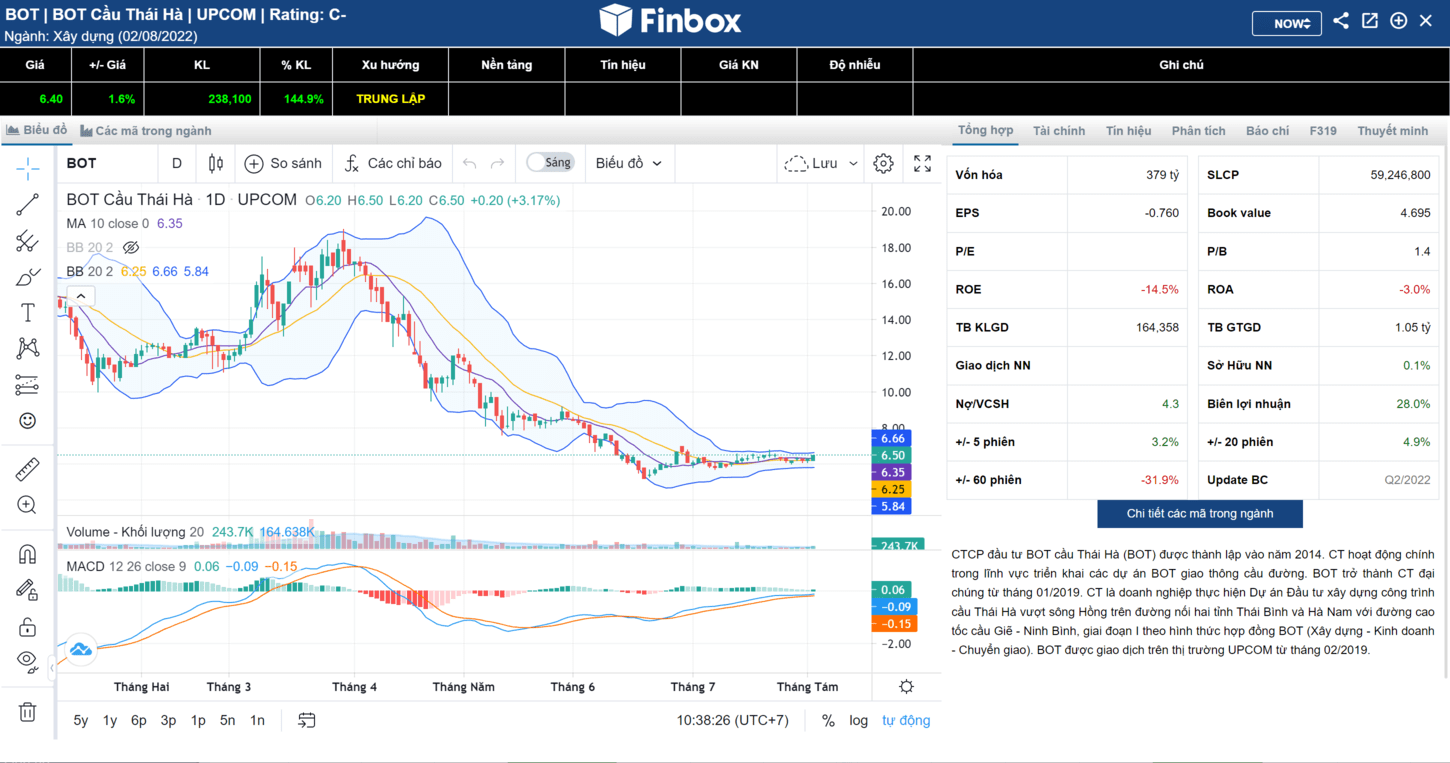
Task: Select the Tổng hợp tab
Action: (x=985, y=130)
